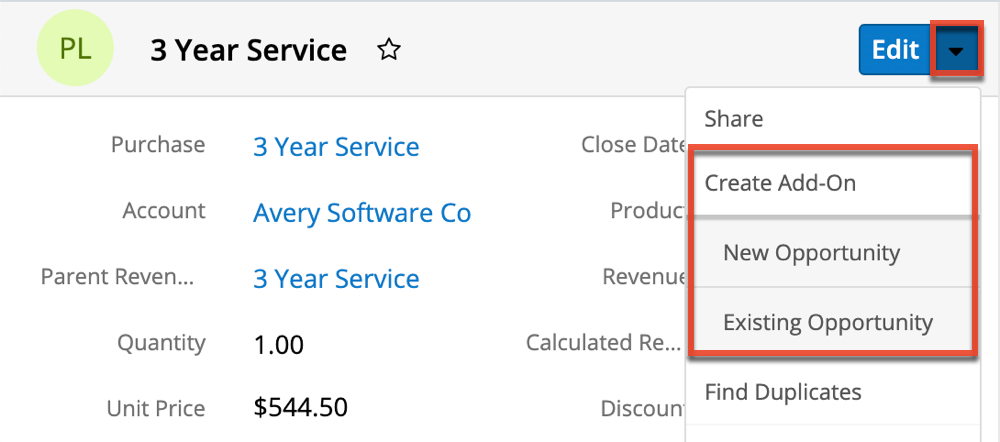1000x442 pixels.
Task: Follow the Parent Revenue 3 Year Service link
Action: pos(336,278)
